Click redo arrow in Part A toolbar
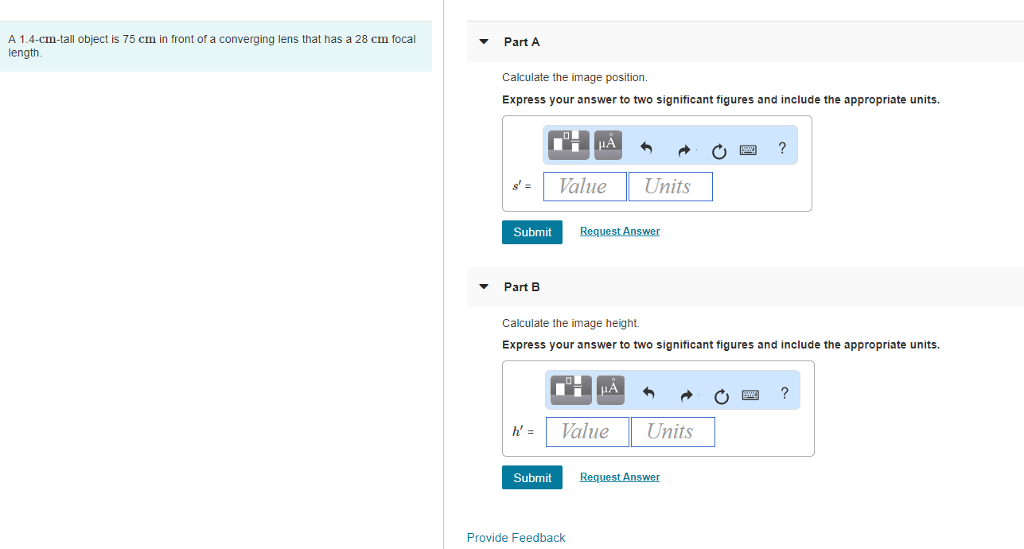Screen dimensions: 1024x549 tap(684, 150)
